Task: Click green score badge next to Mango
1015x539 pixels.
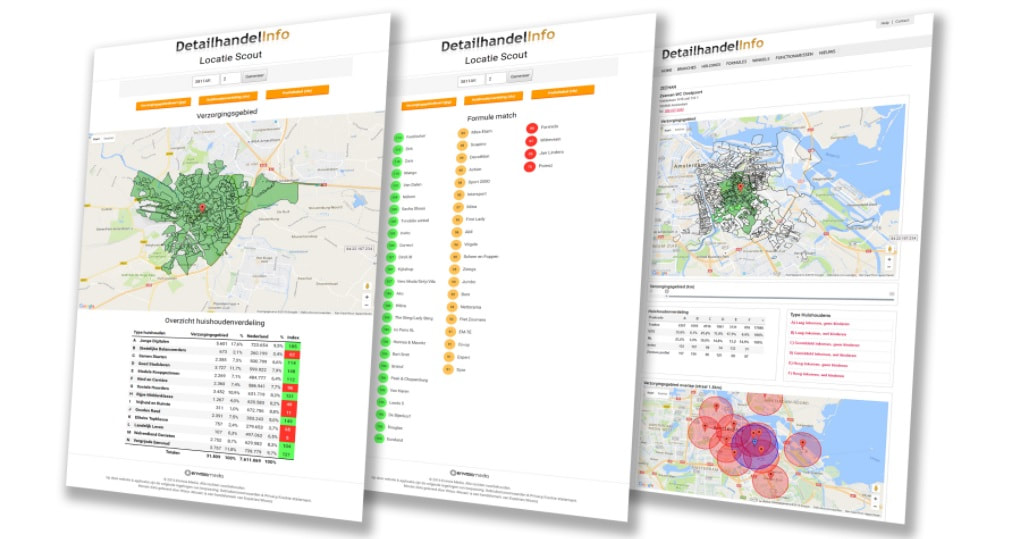Action: click(396, 173)
